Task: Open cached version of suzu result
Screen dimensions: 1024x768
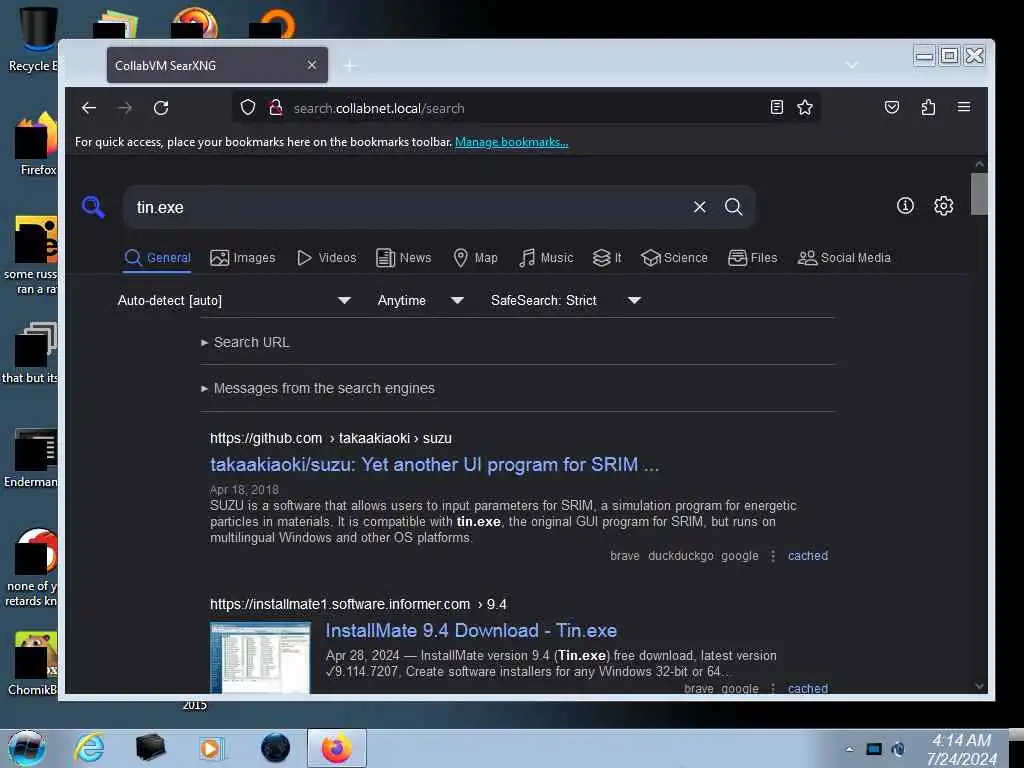Action: coord(808,556)
